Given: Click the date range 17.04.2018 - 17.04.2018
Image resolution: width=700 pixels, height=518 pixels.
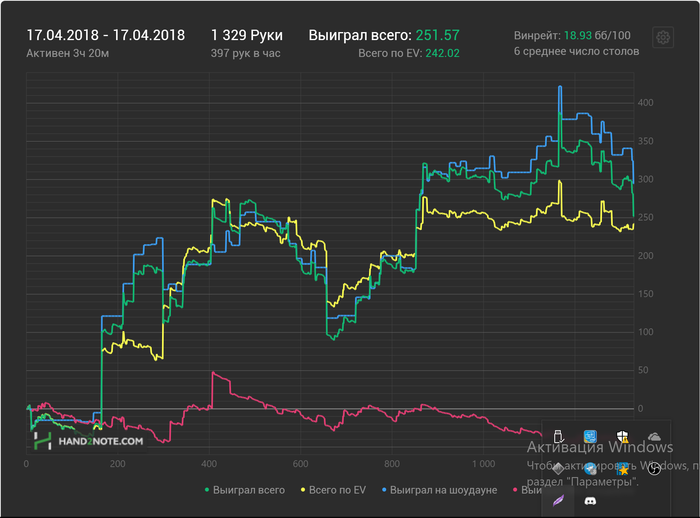Looking at the screenshot, I should (106, 35).
